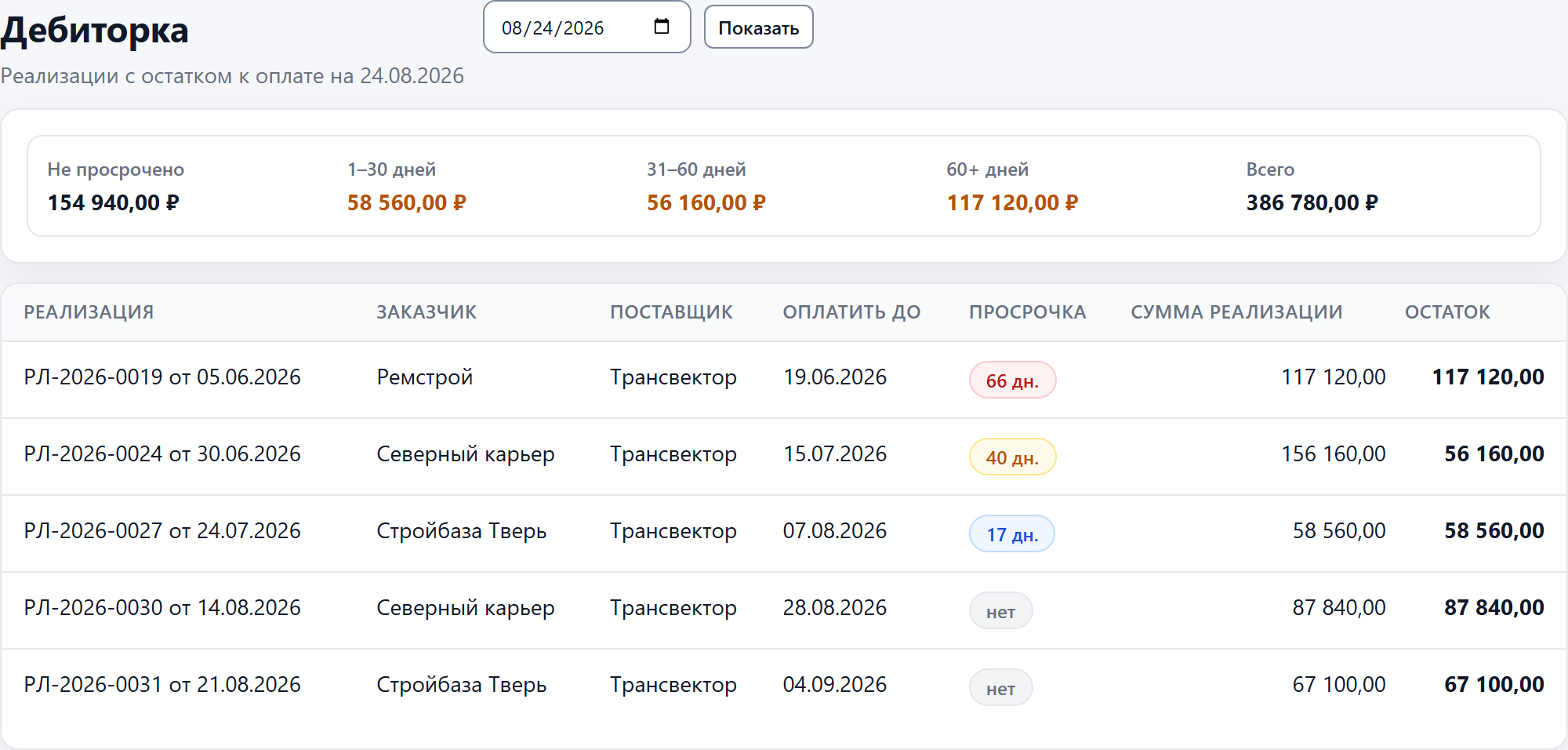Click the ПОСТАВЩИК column header
1568x750 pixels.
pyautogui.click(x=672, y=312)
